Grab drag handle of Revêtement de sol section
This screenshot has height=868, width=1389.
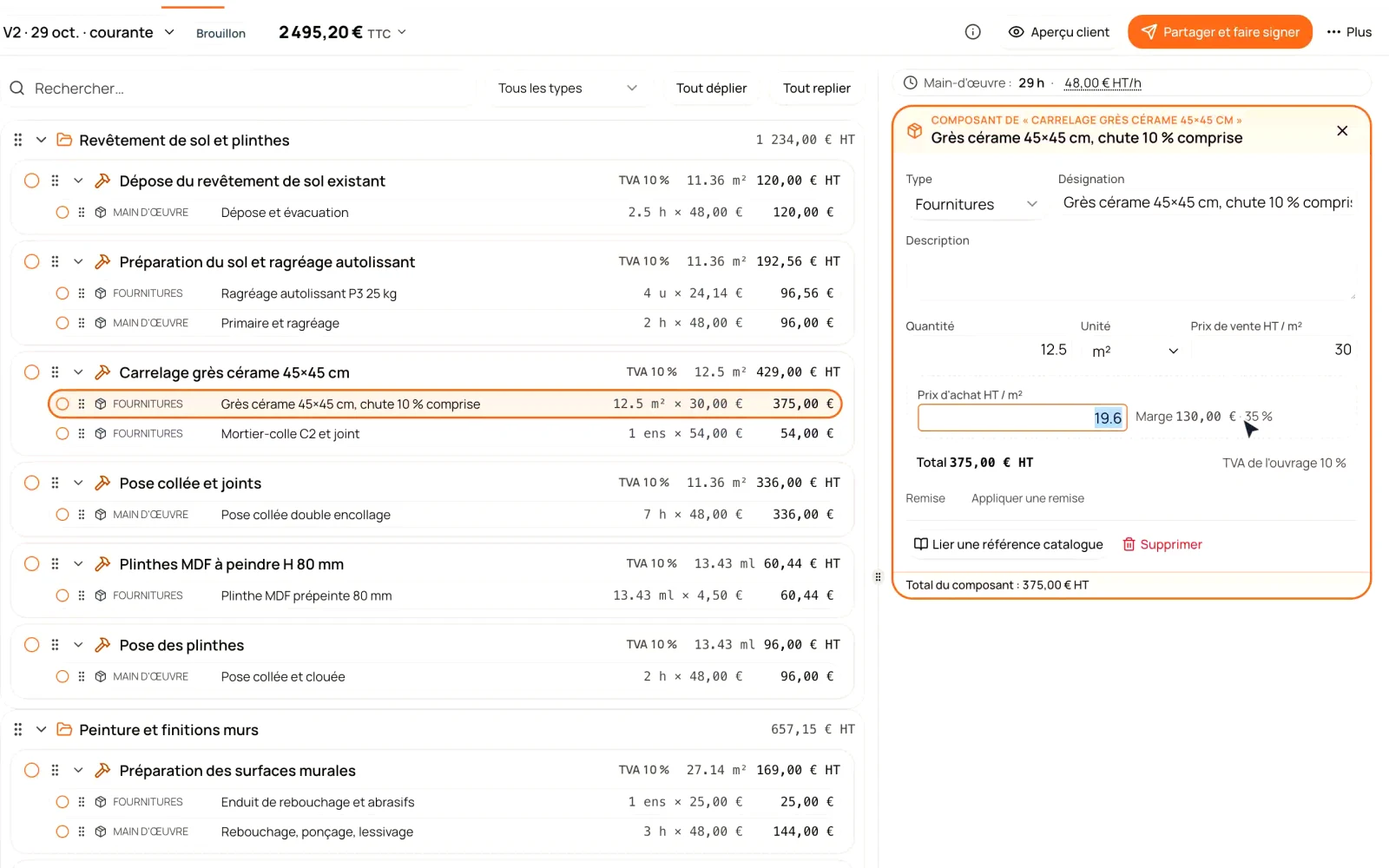18,140
